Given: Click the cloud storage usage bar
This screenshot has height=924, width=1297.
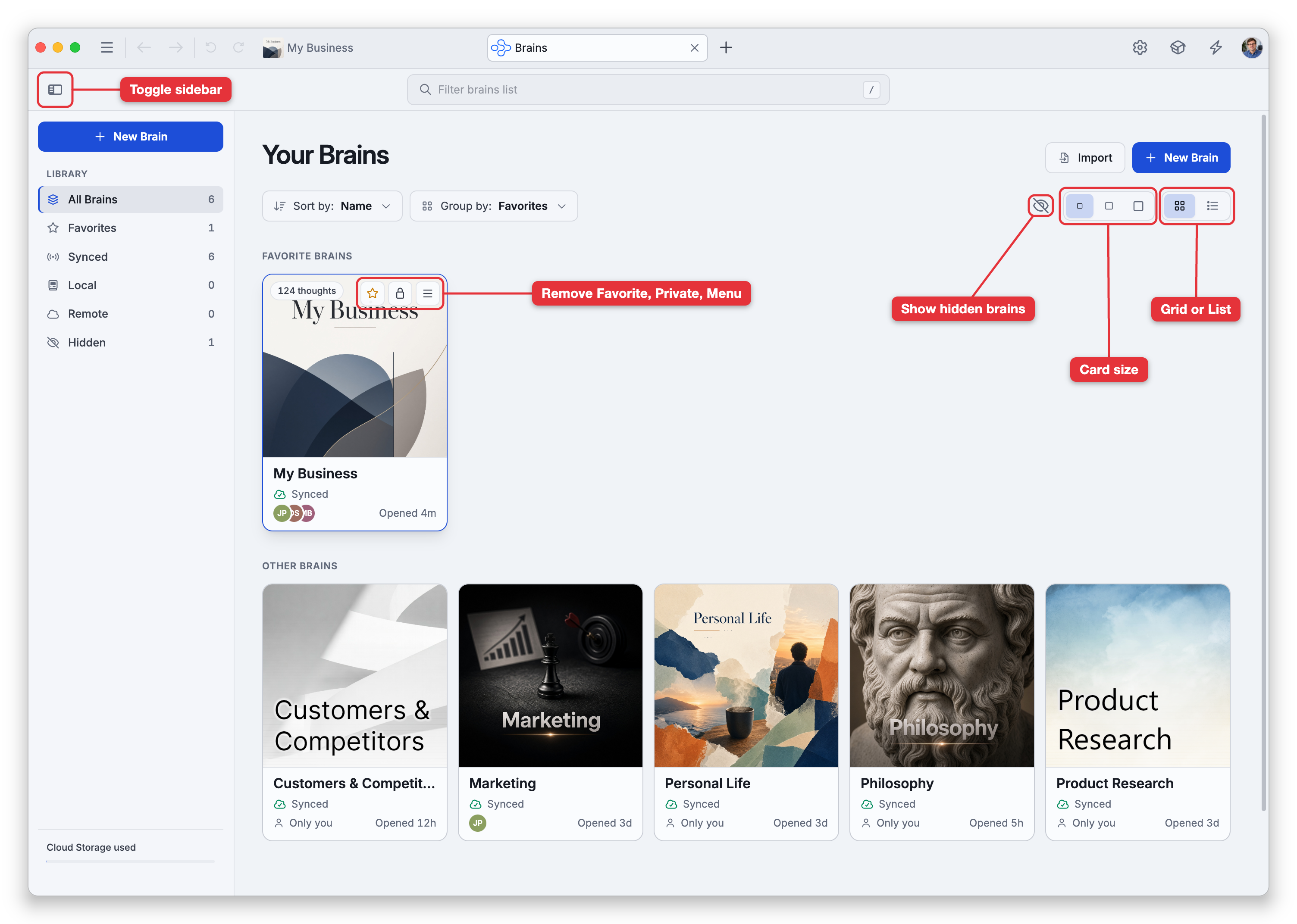Looking at the screenshot, I should point(130,862).
